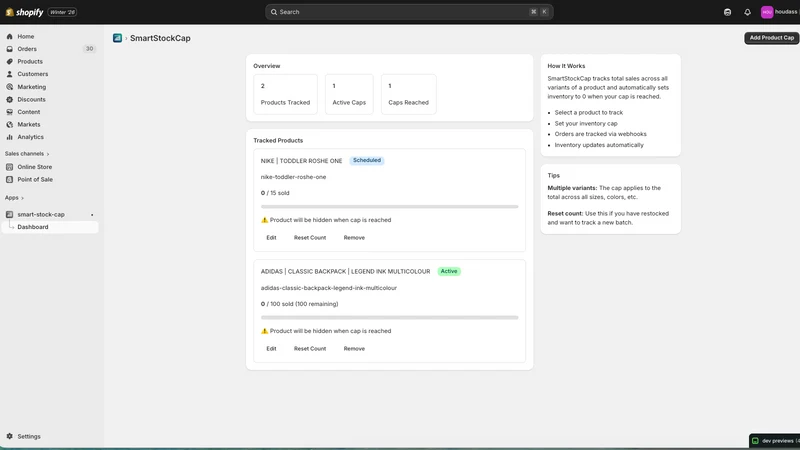This screenshot has height=450, width=800.
Task: Open the notifications bell icon
Action: click(747, 12)
